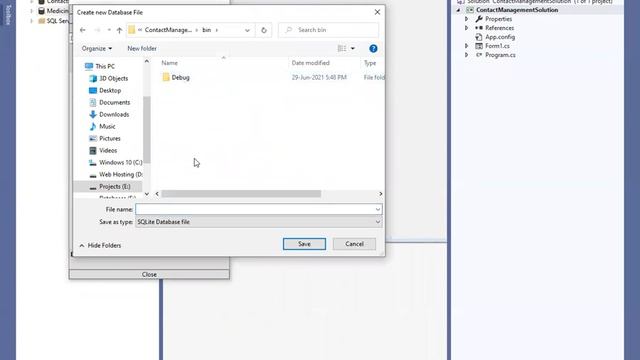Image resolution: width=640 pixels, height=360 pixels.
Task: Select Program.cs in Solution Explorer
Action: (x=500, y=55)
